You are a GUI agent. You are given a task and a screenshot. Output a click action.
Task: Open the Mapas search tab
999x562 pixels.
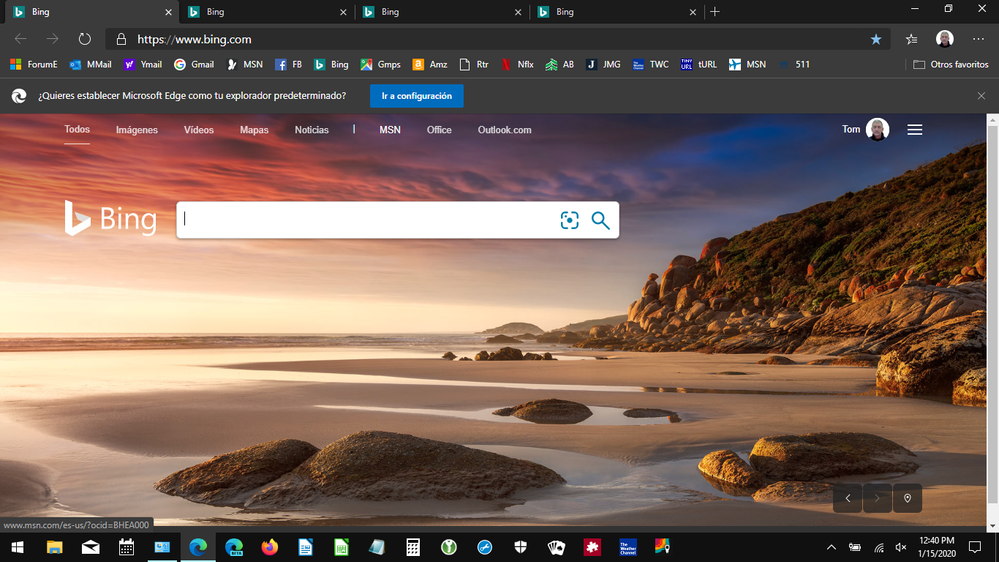(x=254, y=130)
